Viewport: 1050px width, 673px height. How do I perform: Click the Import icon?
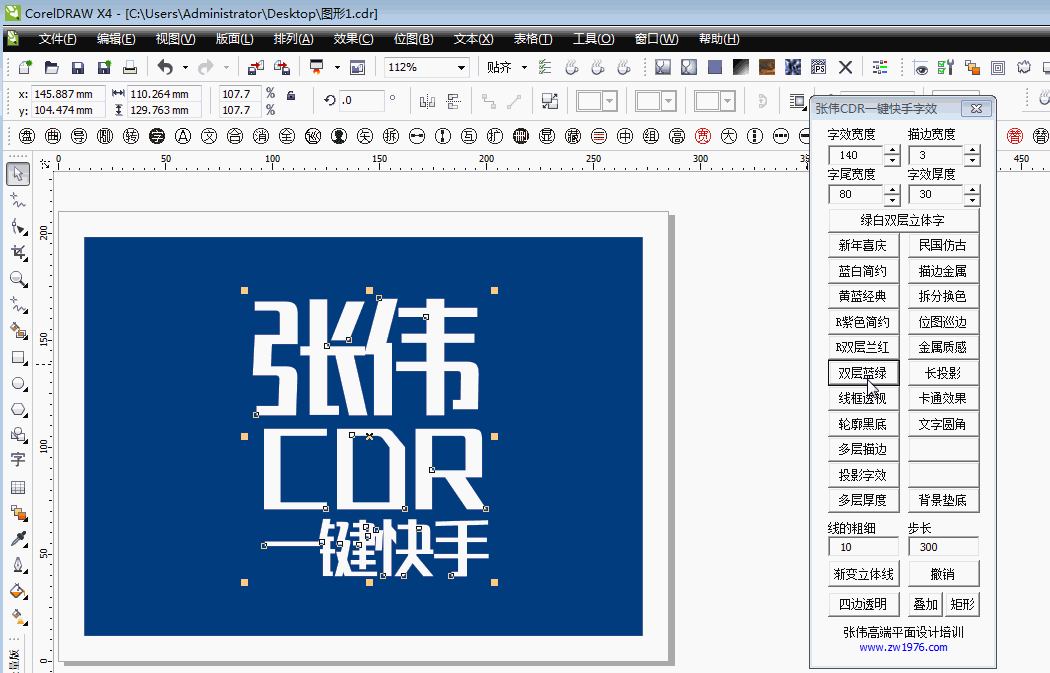pyautogui.click(x=256, y=67)
